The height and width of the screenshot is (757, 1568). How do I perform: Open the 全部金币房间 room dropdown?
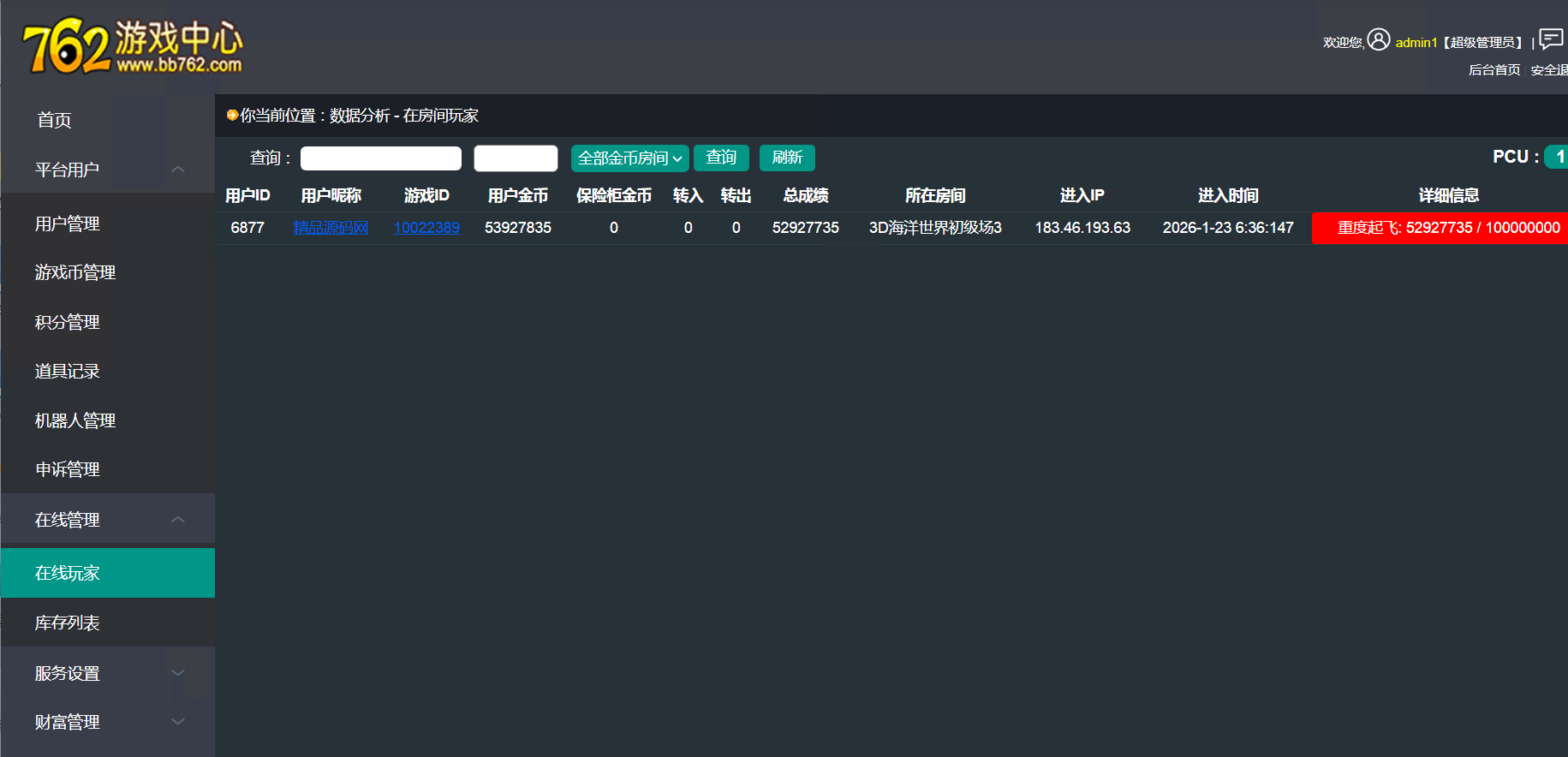coord(629,158)
